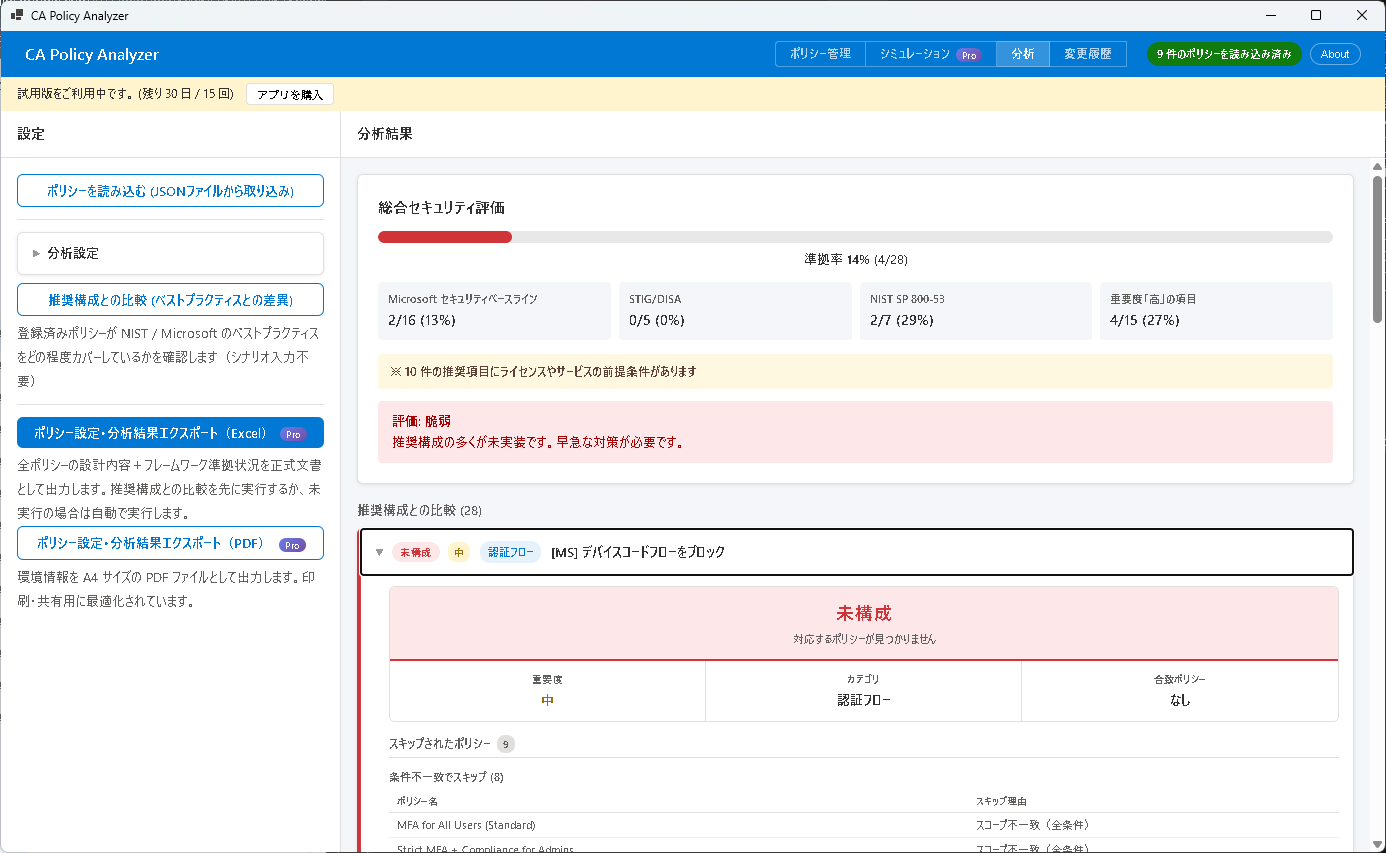1386x853 pixels.
Task: Click the Pro badge on the Excel export button
Action: click(292, 434)
